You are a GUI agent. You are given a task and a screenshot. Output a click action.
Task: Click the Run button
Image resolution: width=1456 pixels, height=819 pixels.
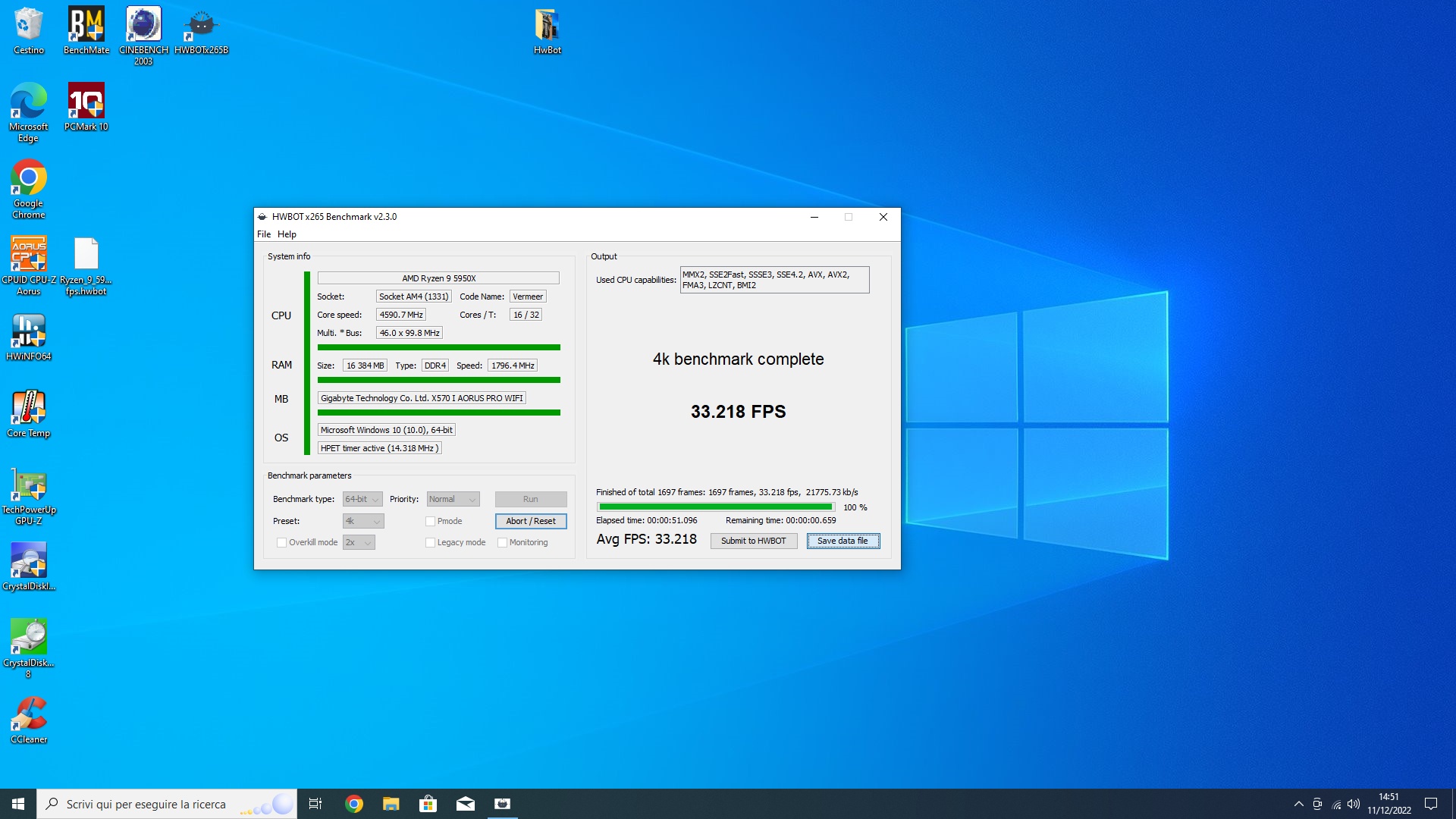(531, 499)
